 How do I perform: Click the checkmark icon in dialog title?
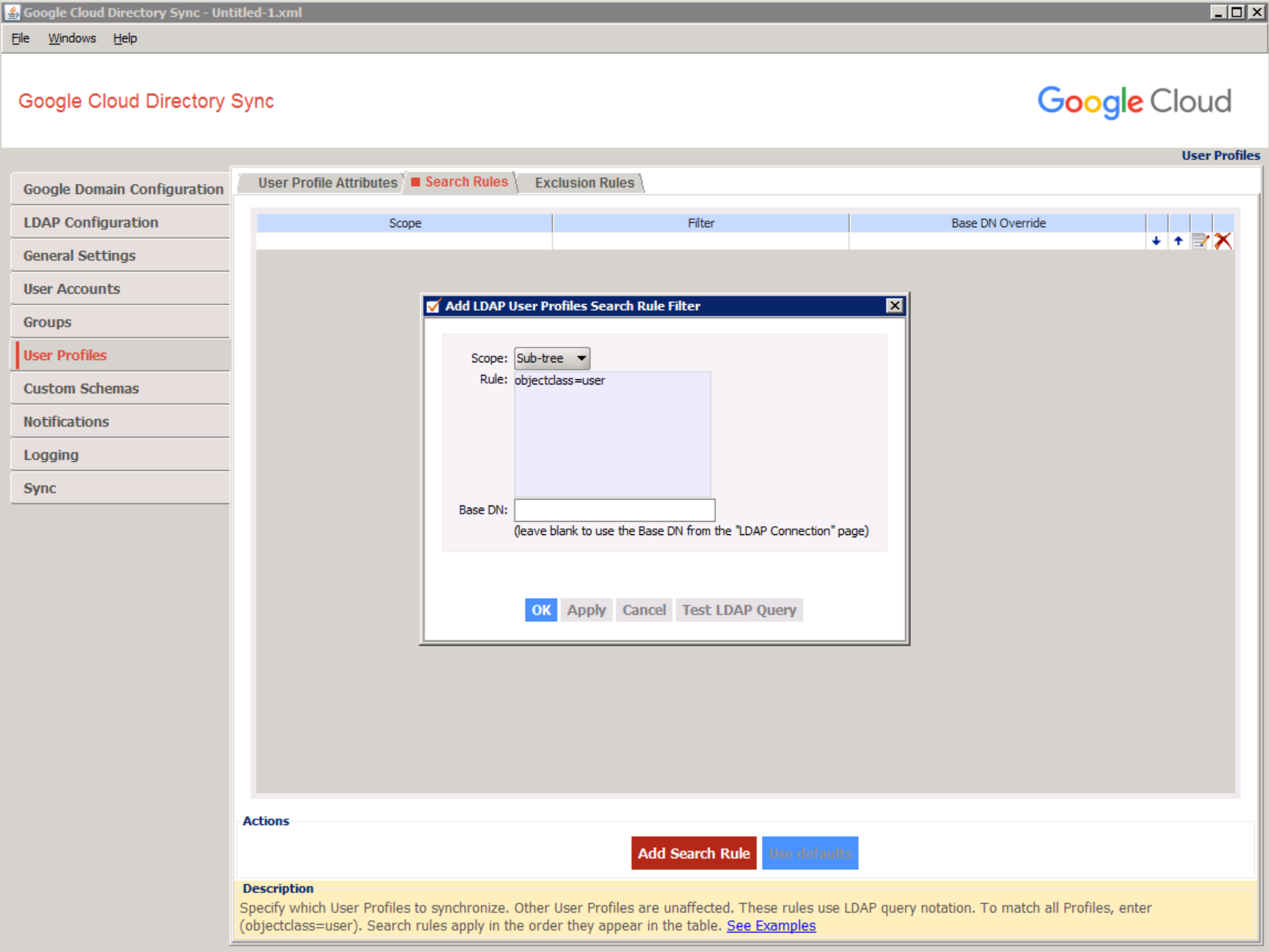point(433,306)
